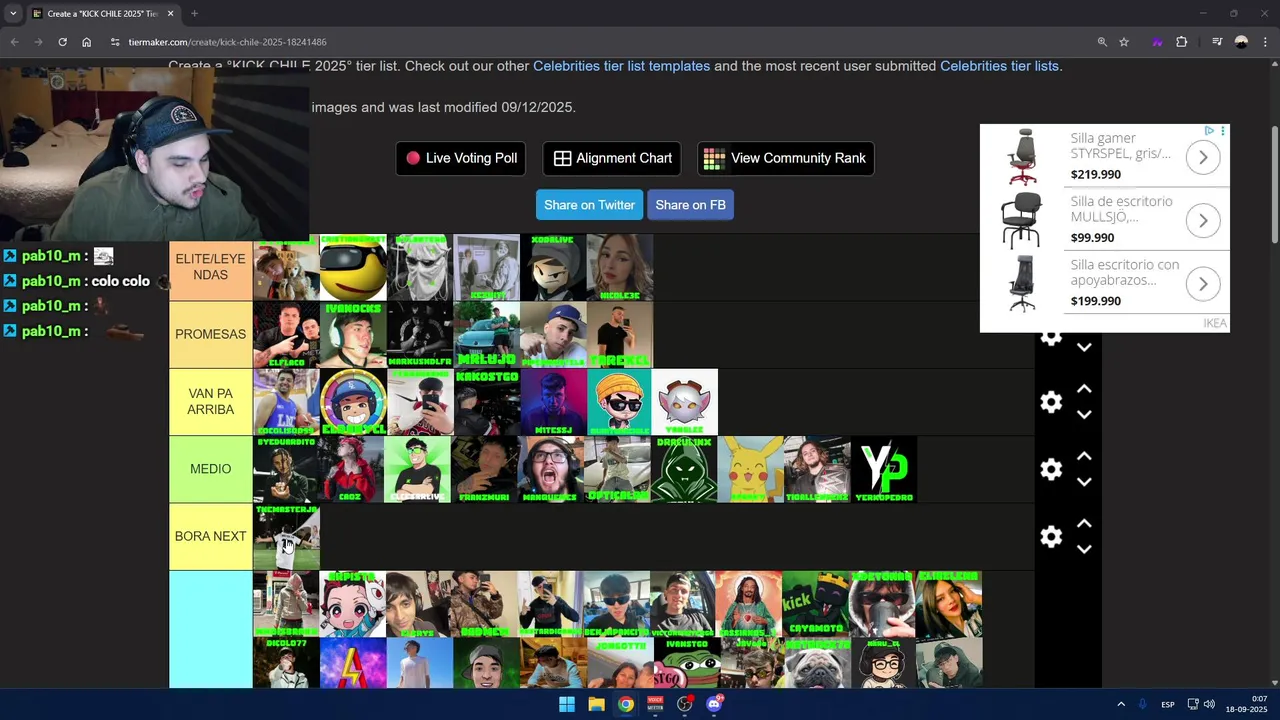This screenshot has width=1280, height=720.
Task: Open Live Voting Poll
Action: pyautogui.click(x=461, y=158)
